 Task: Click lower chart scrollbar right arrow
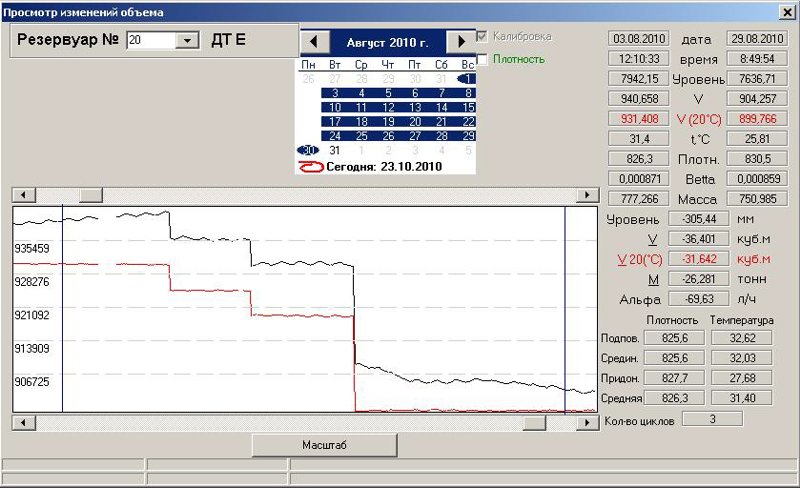tap(587, 423)
